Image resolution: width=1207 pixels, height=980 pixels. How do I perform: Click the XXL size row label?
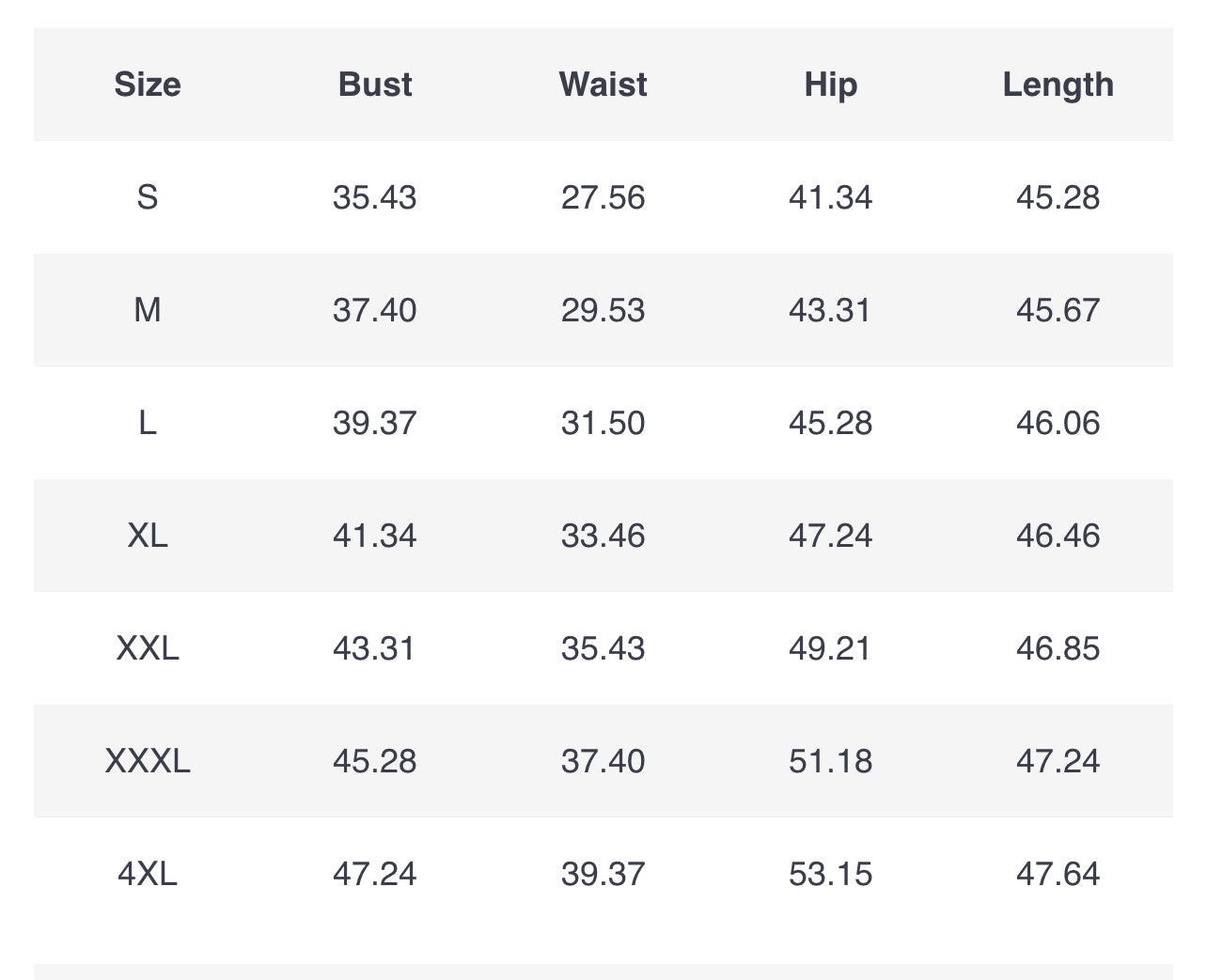click(x=148, y=648)
